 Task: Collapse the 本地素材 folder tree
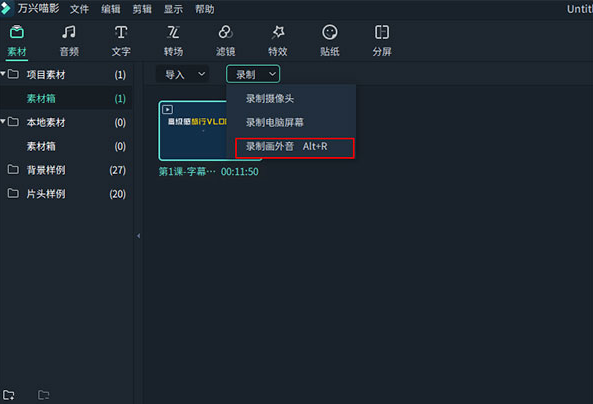(3, 121)
